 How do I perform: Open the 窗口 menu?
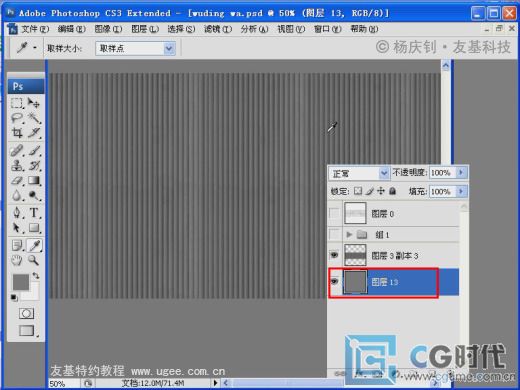328,29
